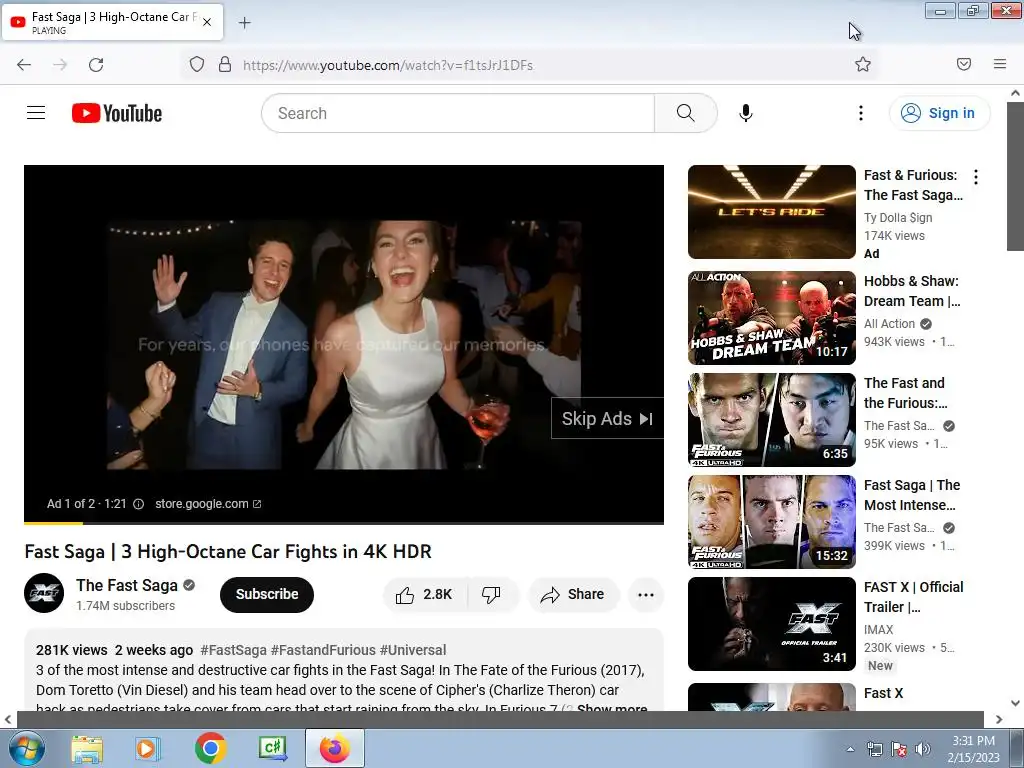Open Fast & Furious: The Fast Saga title
This screenshot has width=1024, height=768.
pyautogui.click(x=913, y=185)
